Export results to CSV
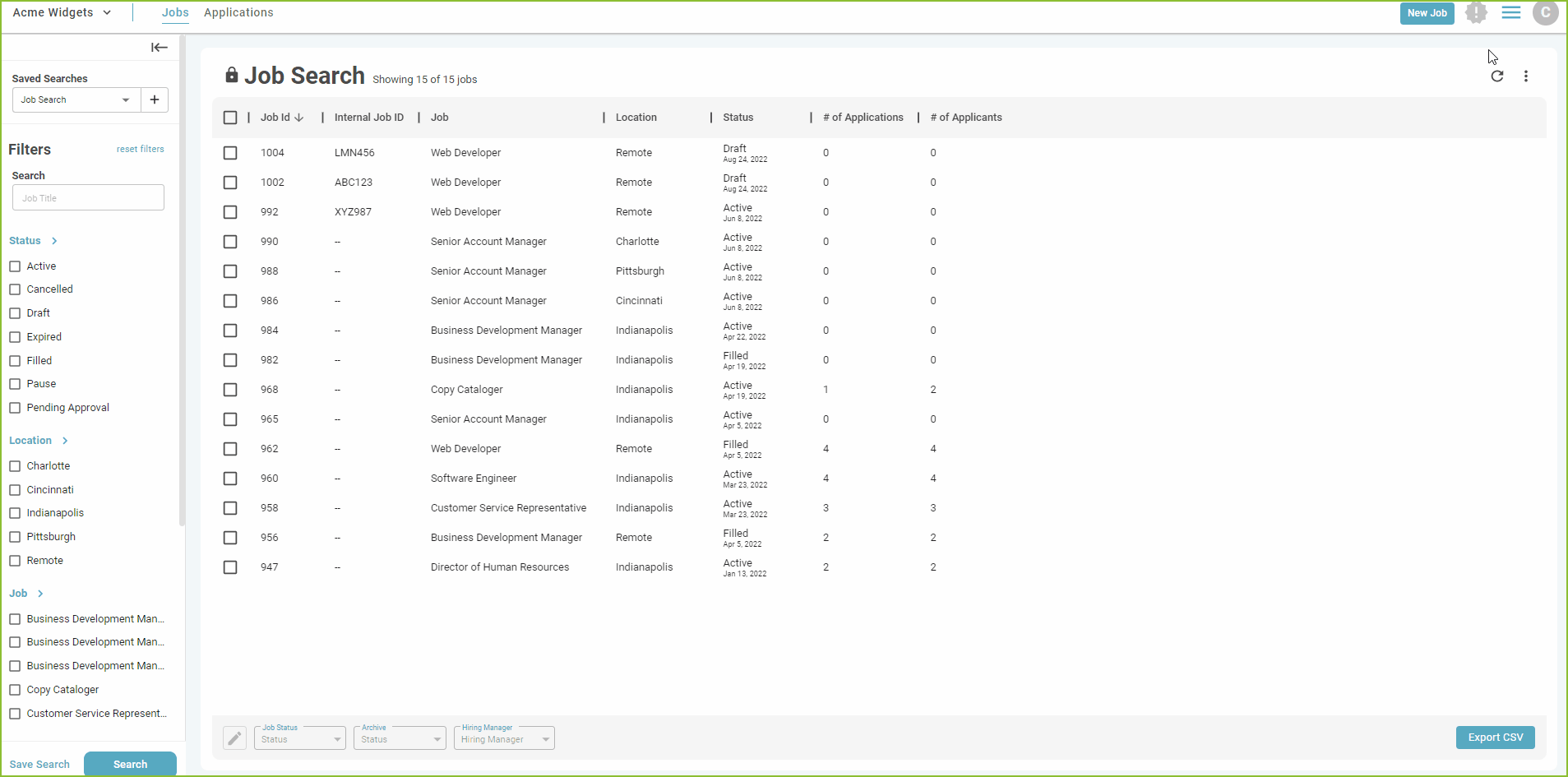 [x=1495, y=738]
